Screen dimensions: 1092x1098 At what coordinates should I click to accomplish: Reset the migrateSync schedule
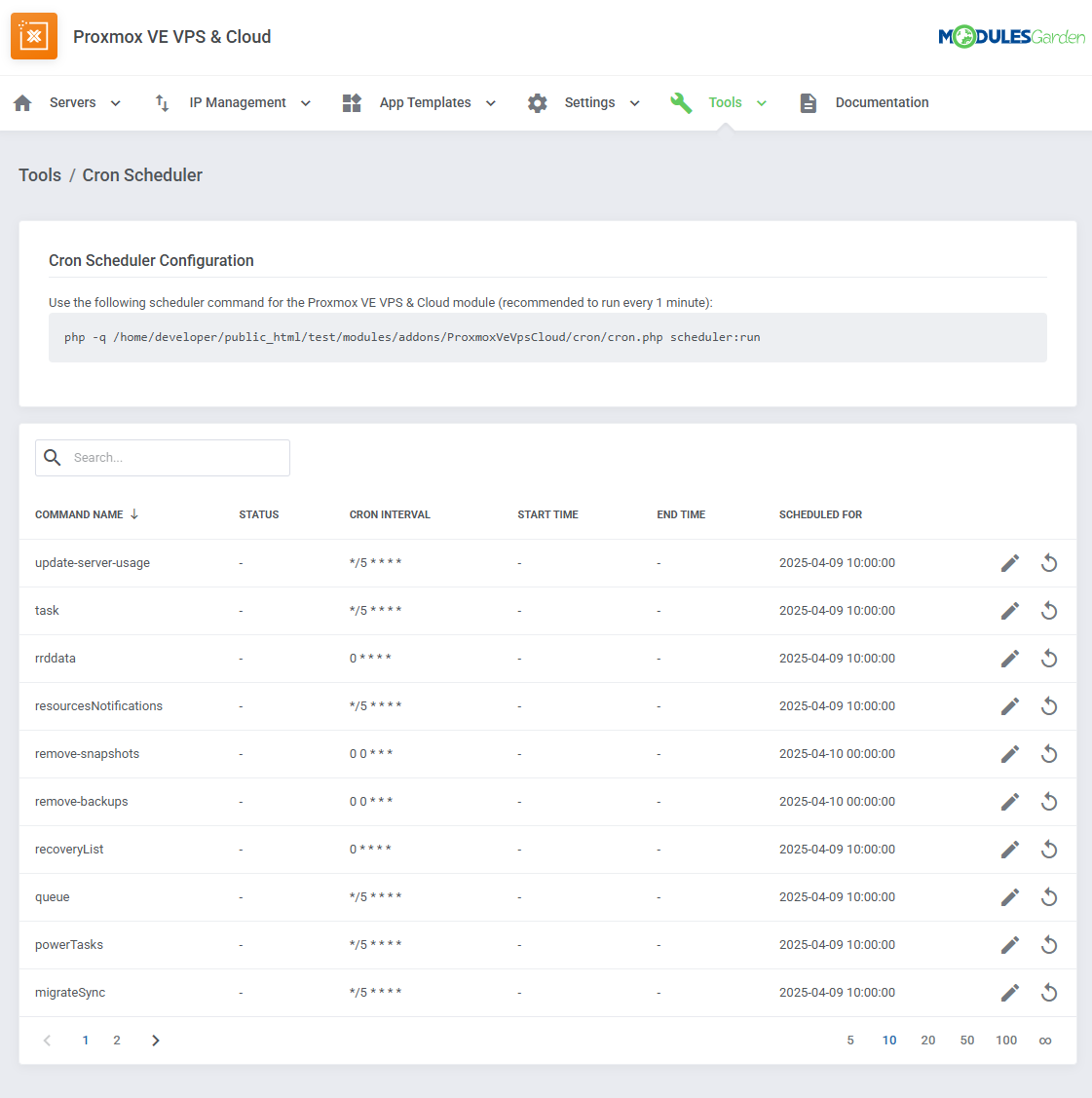pos(1048,992)
